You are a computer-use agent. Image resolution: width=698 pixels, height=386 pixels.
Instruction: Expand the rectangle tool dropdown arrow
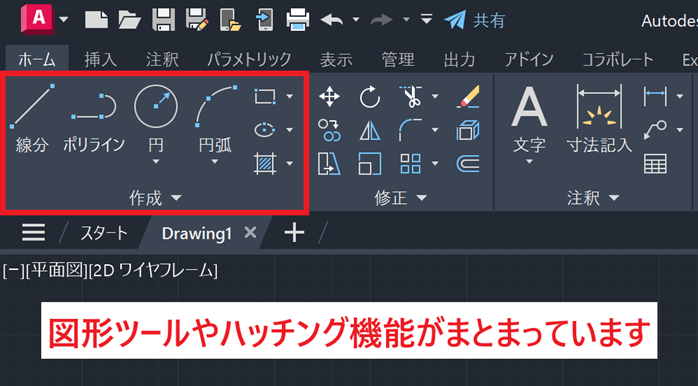click(290, 96)
